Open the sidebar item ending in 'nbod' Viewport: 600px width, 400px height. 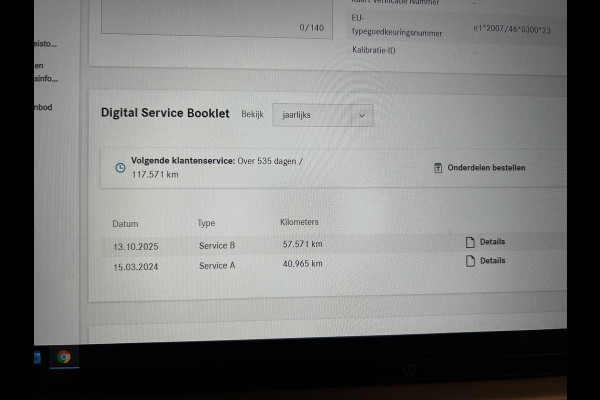coord(43,107)
